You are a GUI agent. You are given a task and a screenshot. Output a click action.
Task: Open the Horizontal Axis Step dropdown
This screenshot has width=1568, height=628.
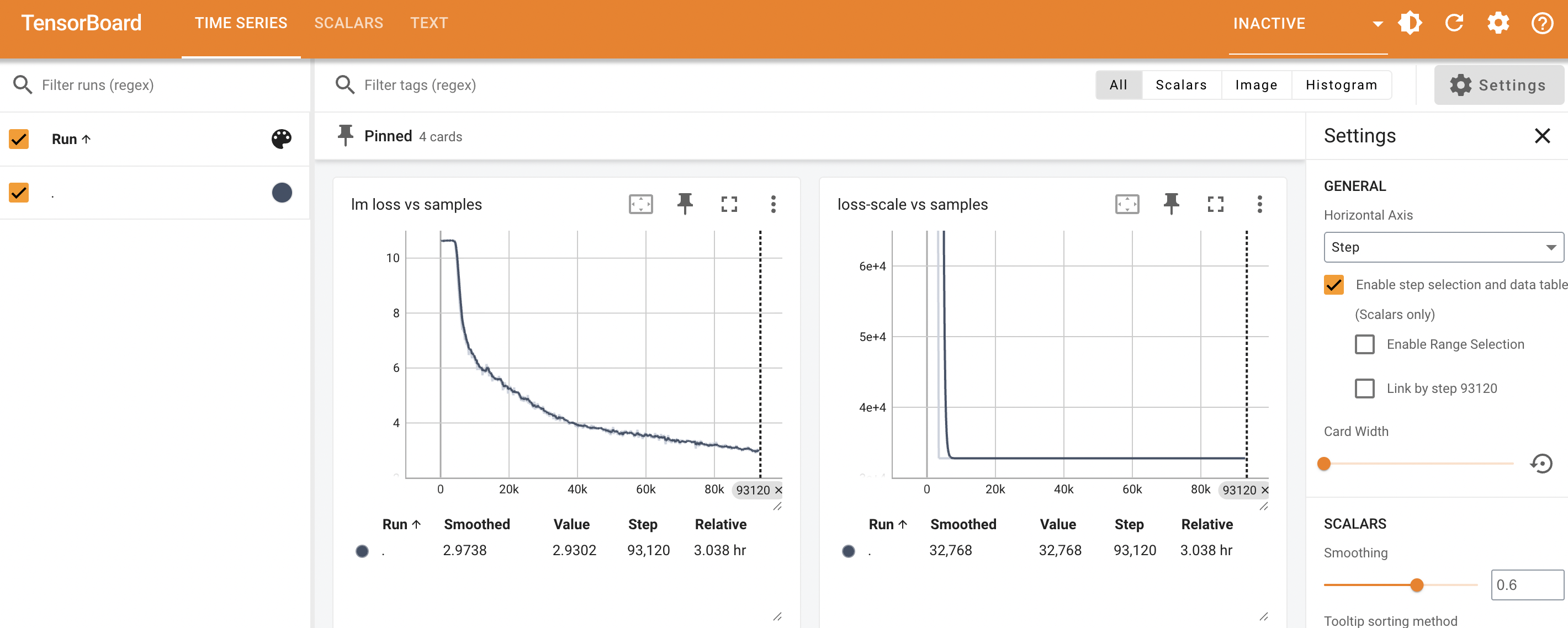point(1443,247)
